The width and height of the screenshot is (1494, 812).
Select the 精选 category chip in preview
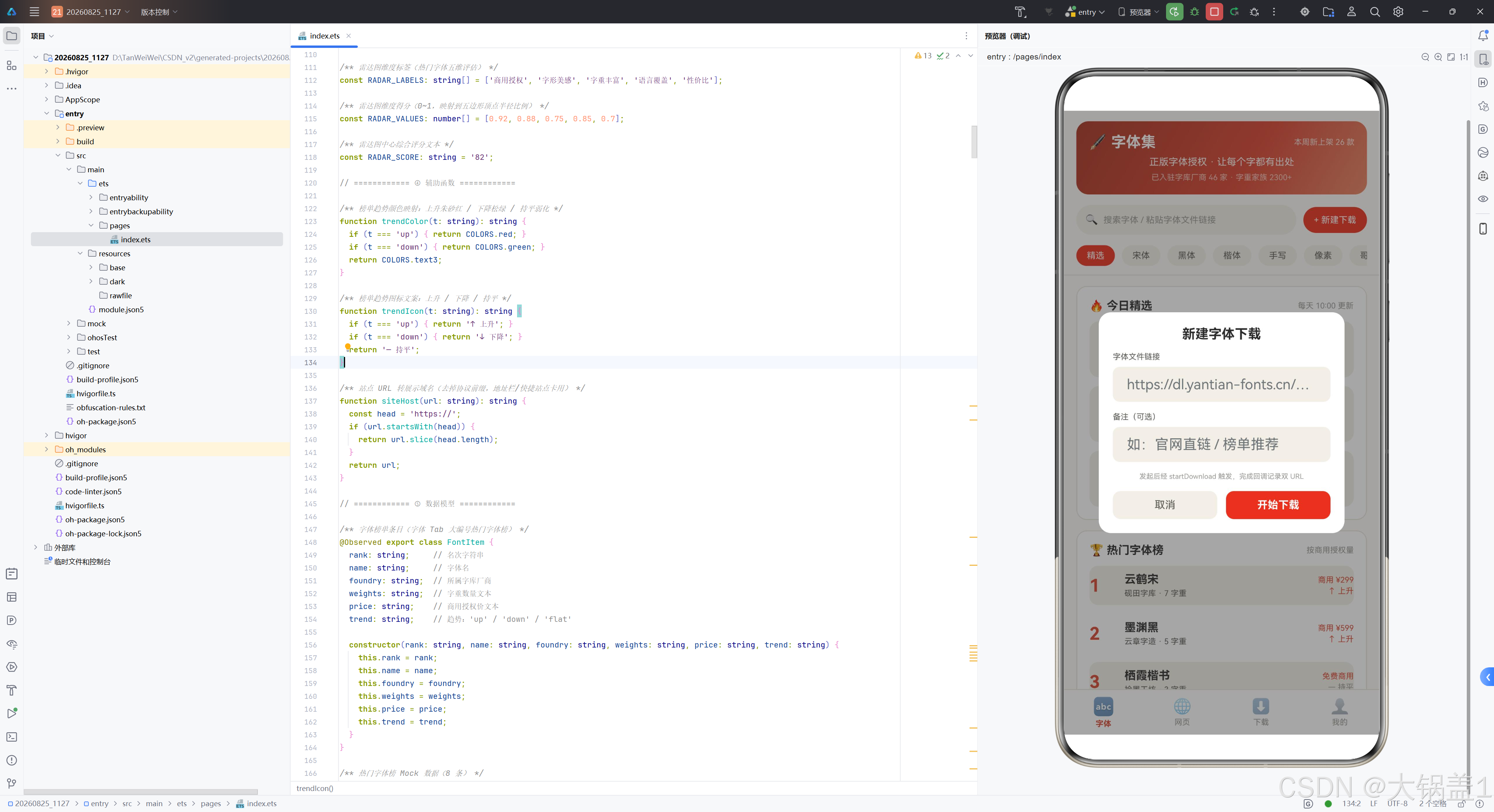click(1095, 255)
